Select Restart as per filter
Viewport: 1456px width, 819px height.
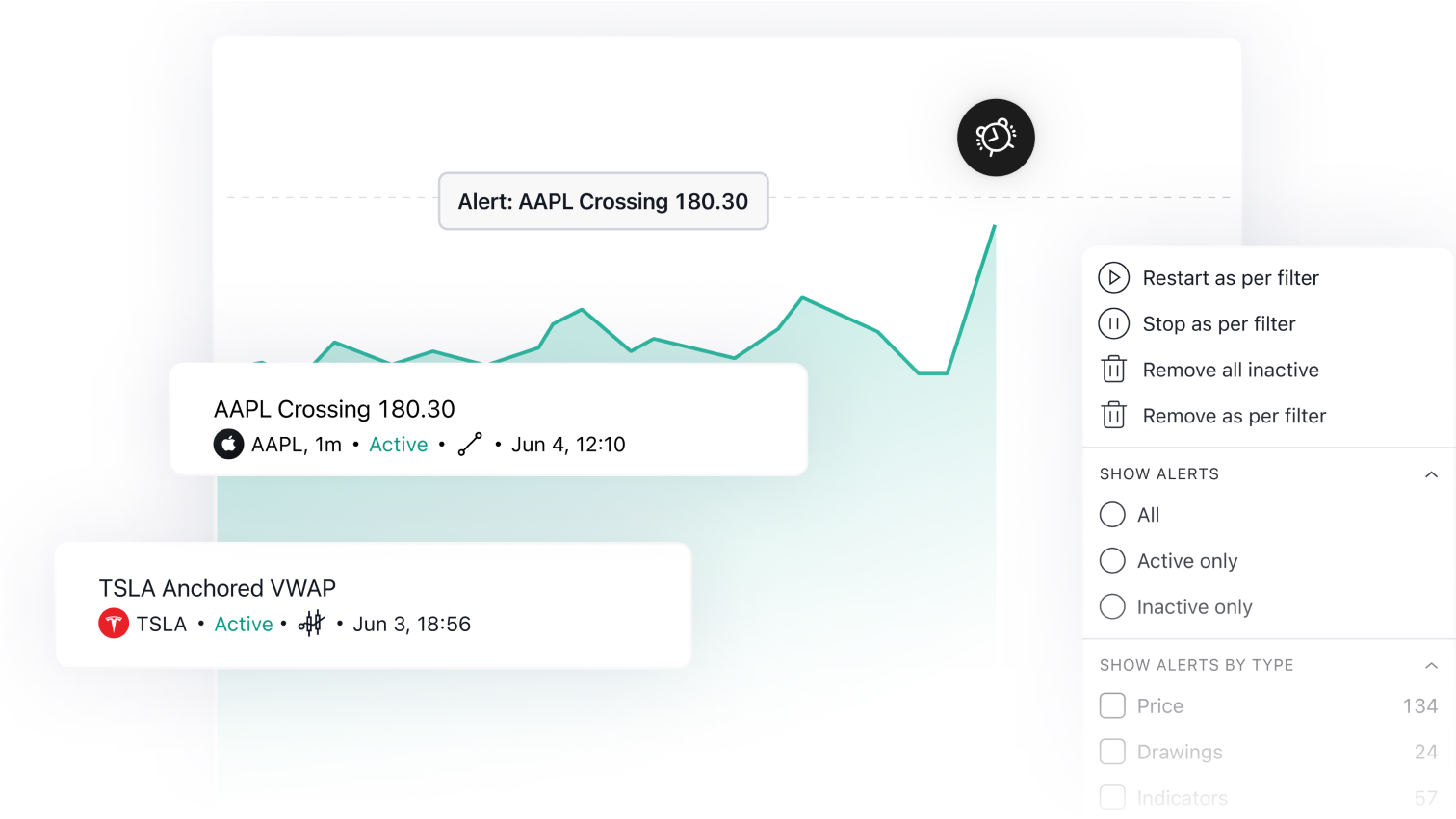(1230, 277)
